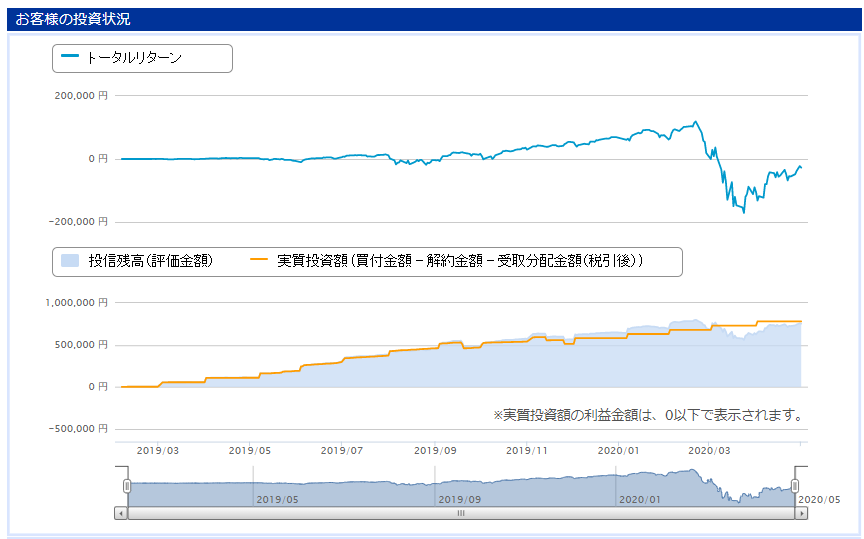
Task: Click the navigator 2019/05 label
Action: [277, 499]
